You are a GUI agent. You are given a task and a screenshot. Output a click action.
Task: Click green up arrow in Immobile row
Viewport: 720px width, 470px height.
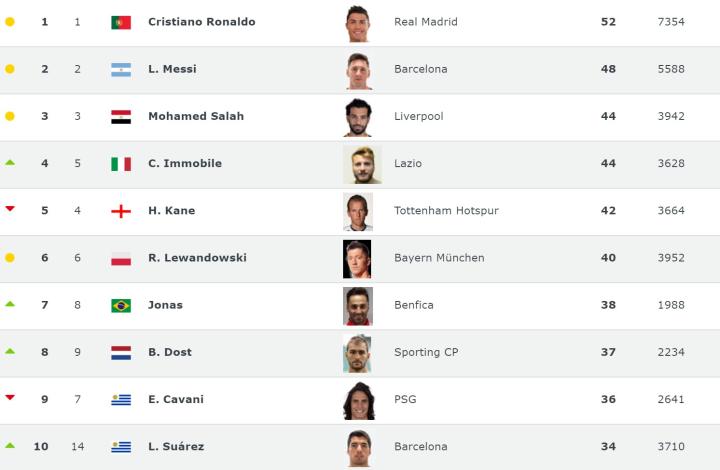pyautogui.click(x=10, y=162)
